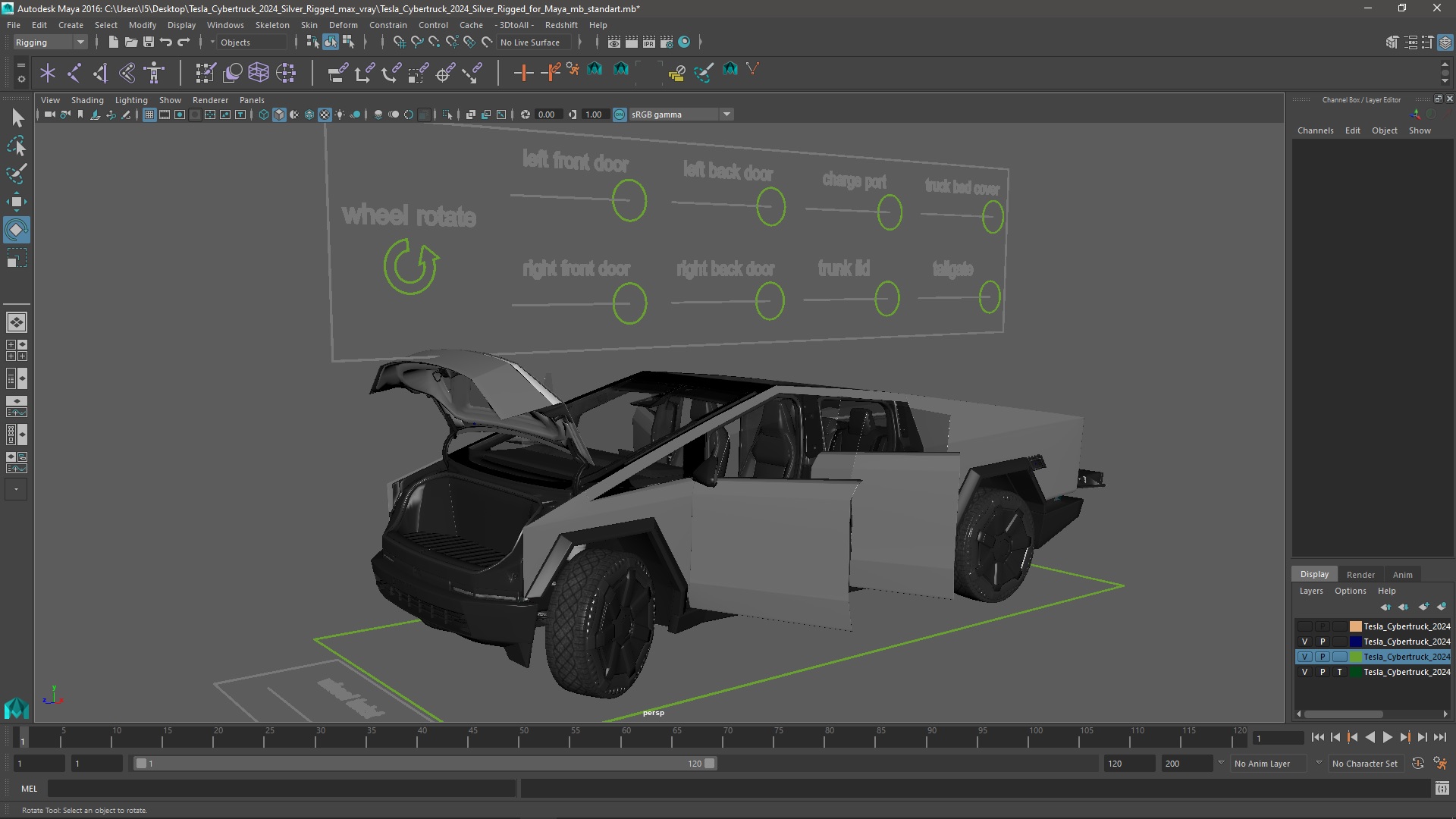Image resolution: width=1456 pixels, height=819 pixels.
Task: Open animation preferences running-man icon
Action: tap(1440, 764)
